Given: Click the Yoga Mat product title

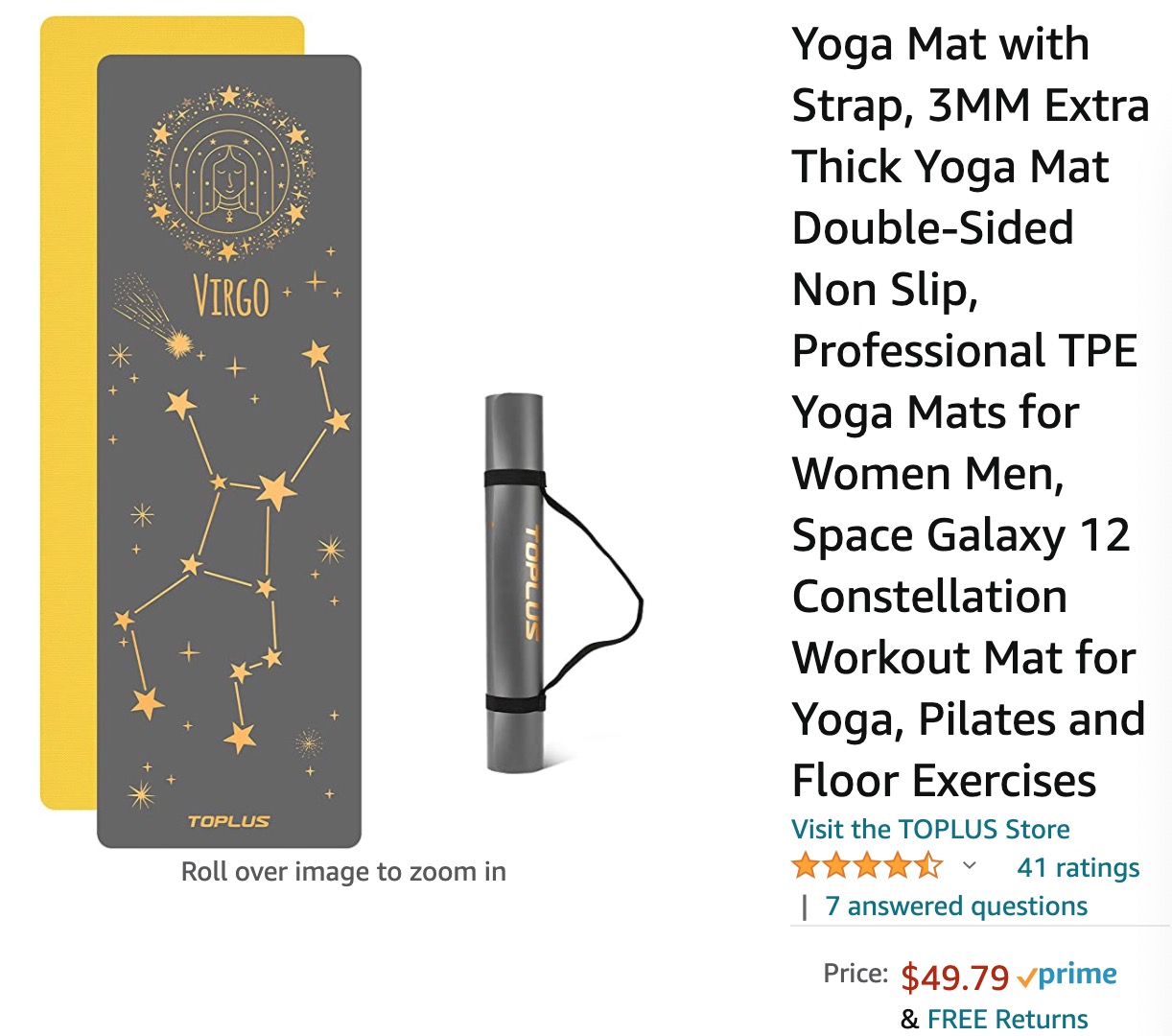Looking at the screenshot, I should click(x=969, y=412).
